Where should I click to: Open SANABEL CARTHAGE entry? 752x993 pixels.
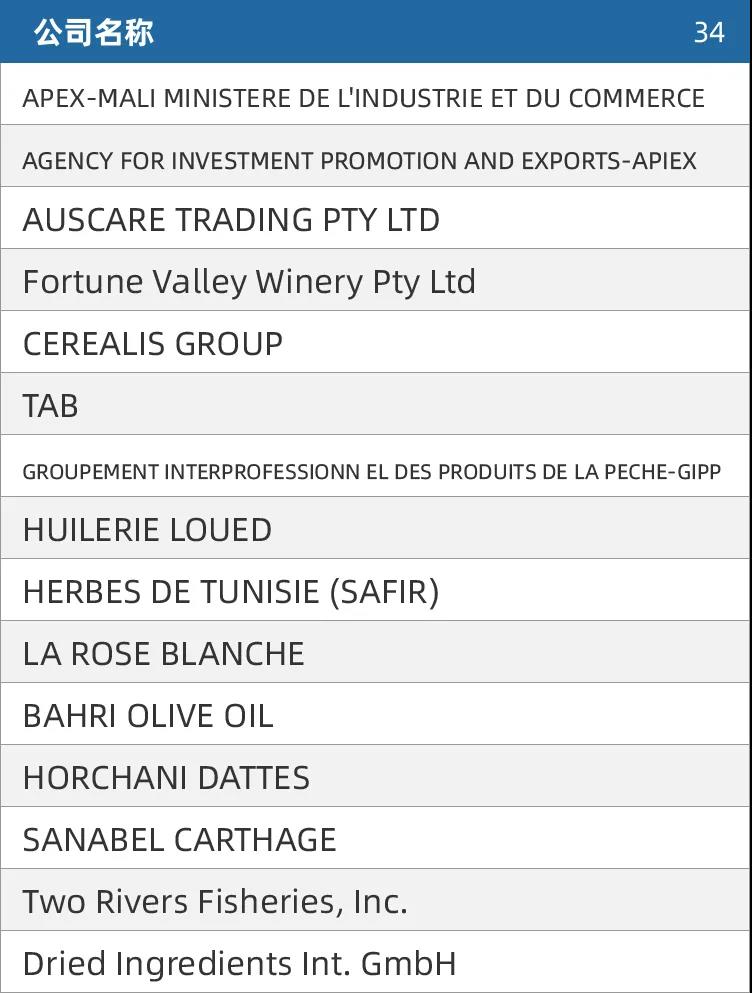(x=376, y=838)
